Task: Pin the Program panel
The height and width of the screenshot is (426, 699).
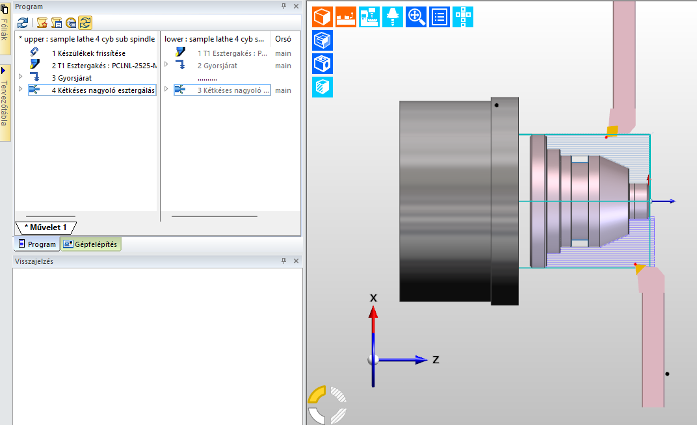Action: coord(284,6)
